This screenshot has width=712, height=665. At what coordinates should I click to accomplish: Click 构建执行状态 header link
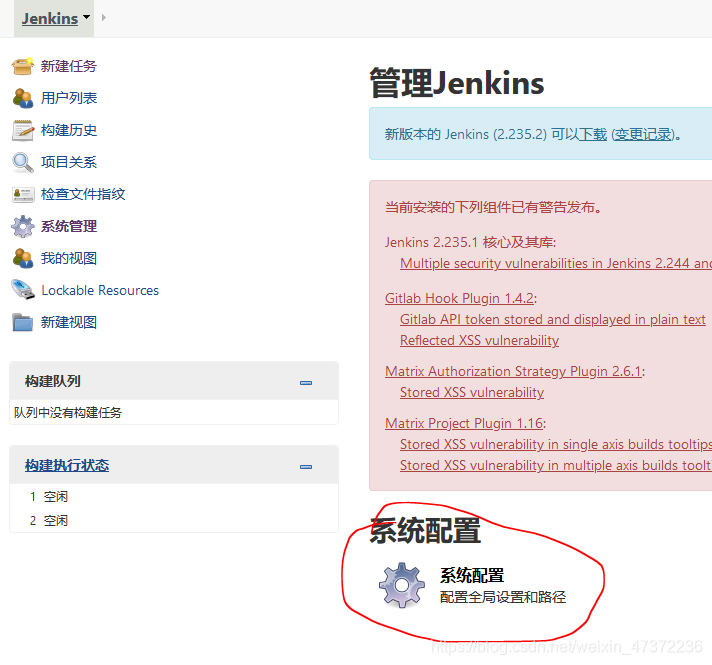(x=67, y=466)
